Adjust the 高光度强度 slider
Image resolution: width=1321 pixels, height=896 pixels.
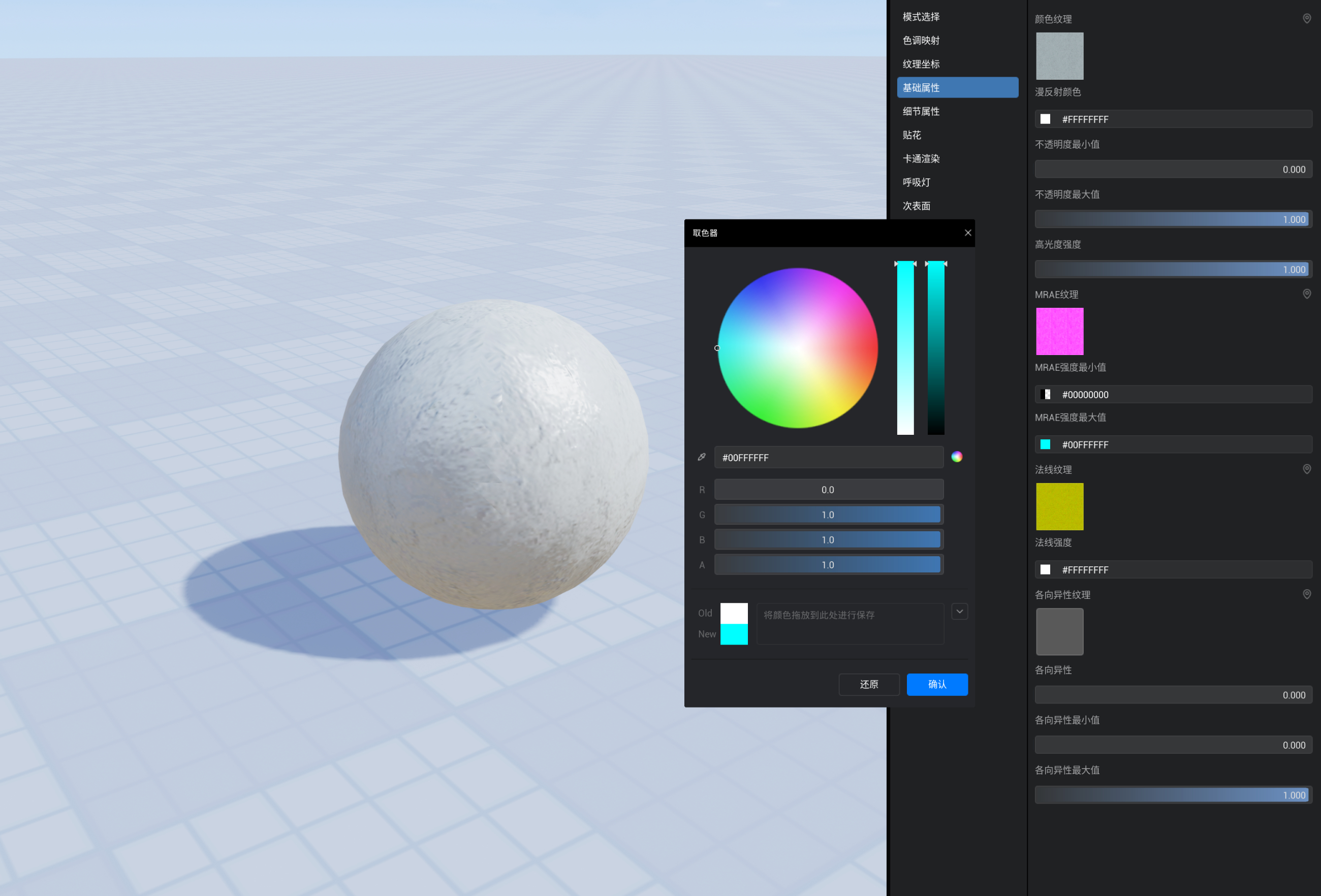(x=1173, y=269)
